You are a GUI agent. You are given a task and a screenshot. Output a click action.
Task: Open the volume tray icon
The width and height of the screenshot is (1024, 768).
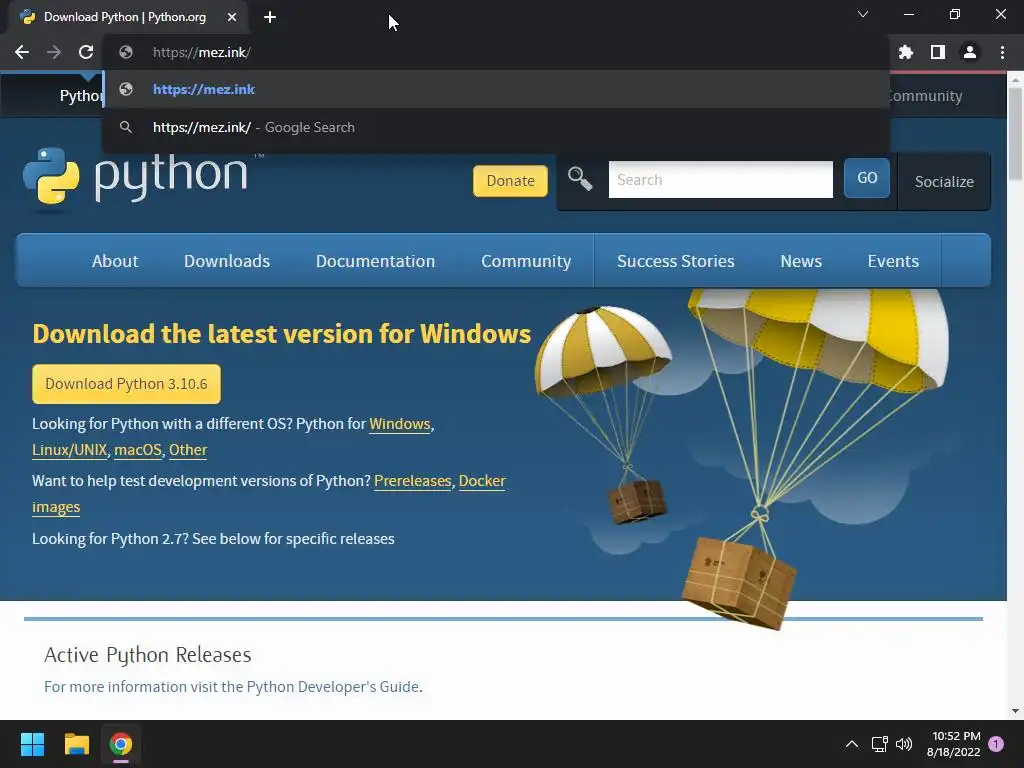click(904, 744)
